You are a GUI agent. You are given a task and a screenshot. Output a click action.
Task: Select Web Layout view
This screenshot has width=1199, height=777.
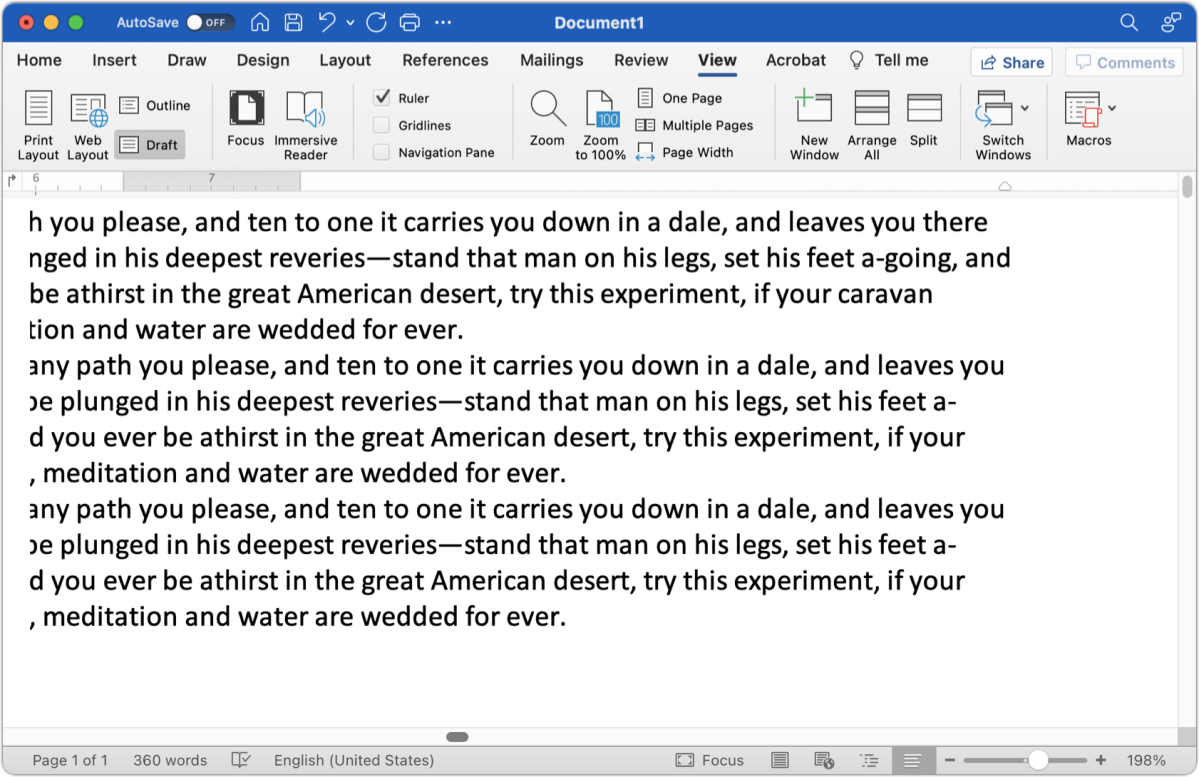(x=88, y=124)
